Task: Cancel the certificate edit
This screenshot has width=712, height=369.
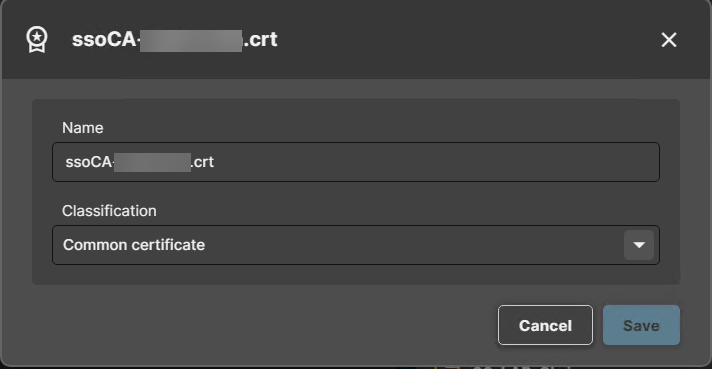Action: point(545,325)
